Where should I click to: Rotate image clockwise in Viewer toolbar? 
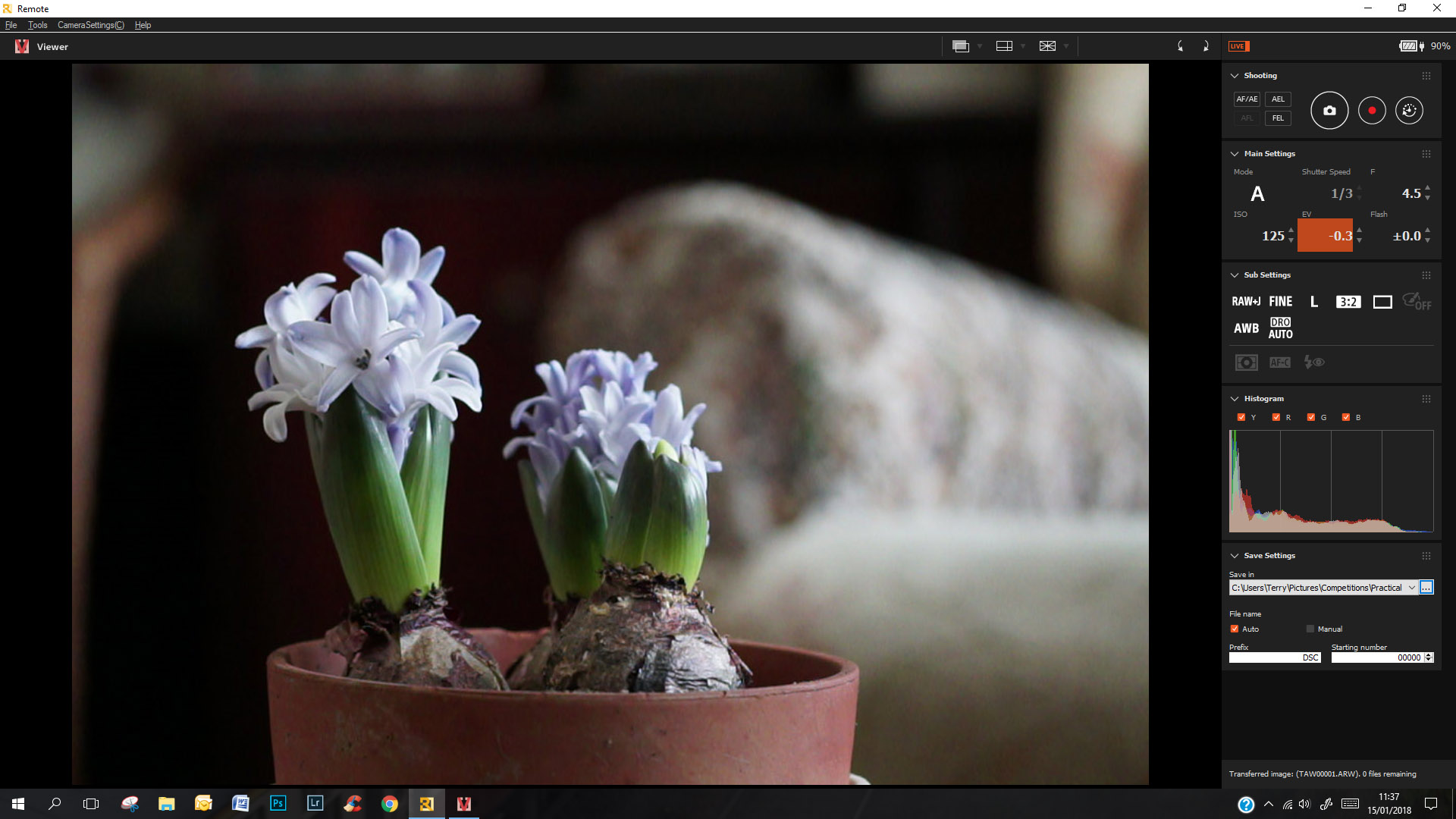tap(1206, 46)
